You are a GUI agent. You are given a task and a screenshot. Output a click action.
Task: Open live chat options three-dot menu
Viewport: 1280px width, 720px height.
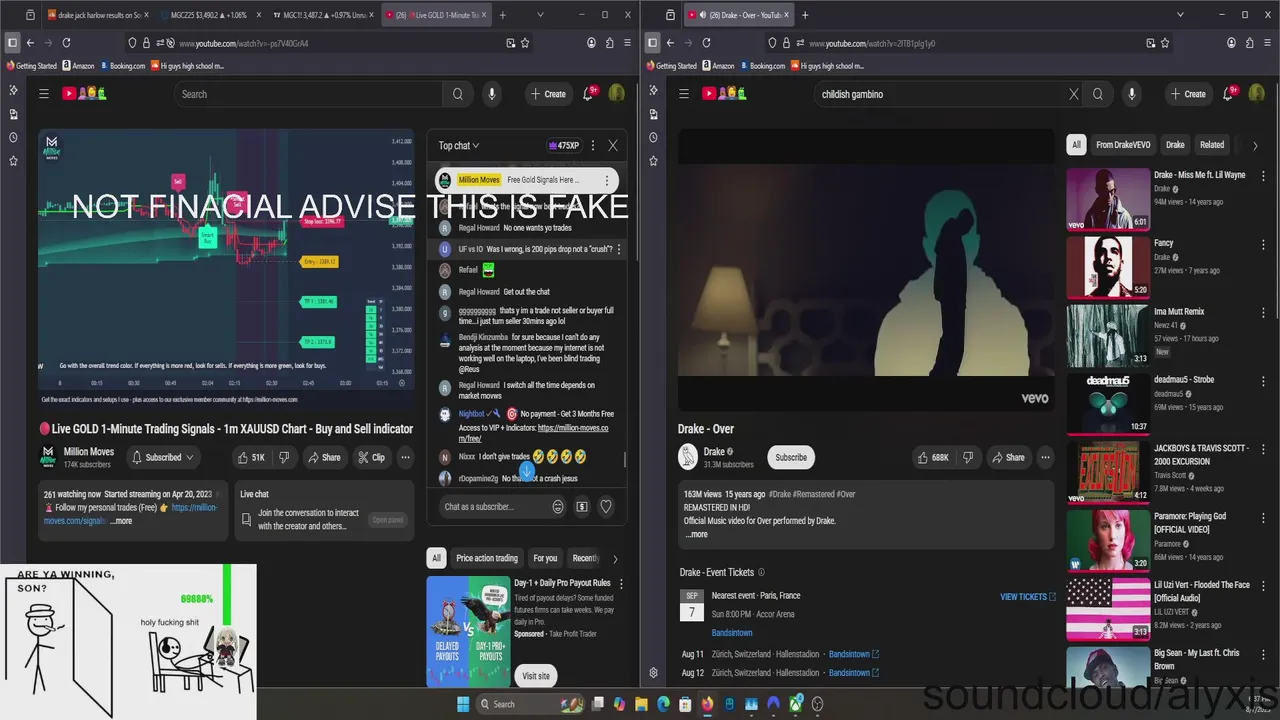(593, 145)
